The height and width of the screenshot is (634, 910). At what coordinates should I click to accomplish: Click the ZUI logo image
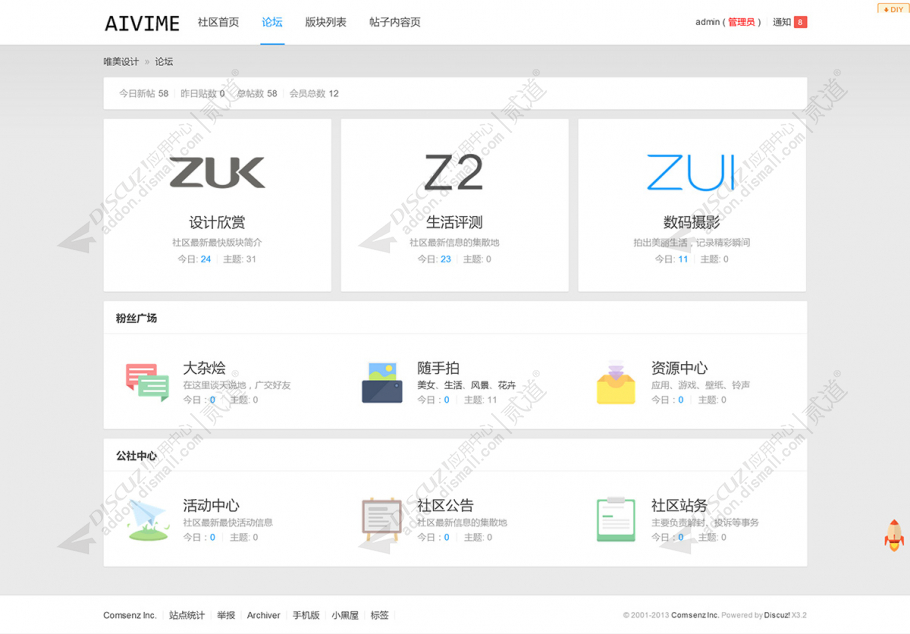pyautogui.click(x=691, y=172)
